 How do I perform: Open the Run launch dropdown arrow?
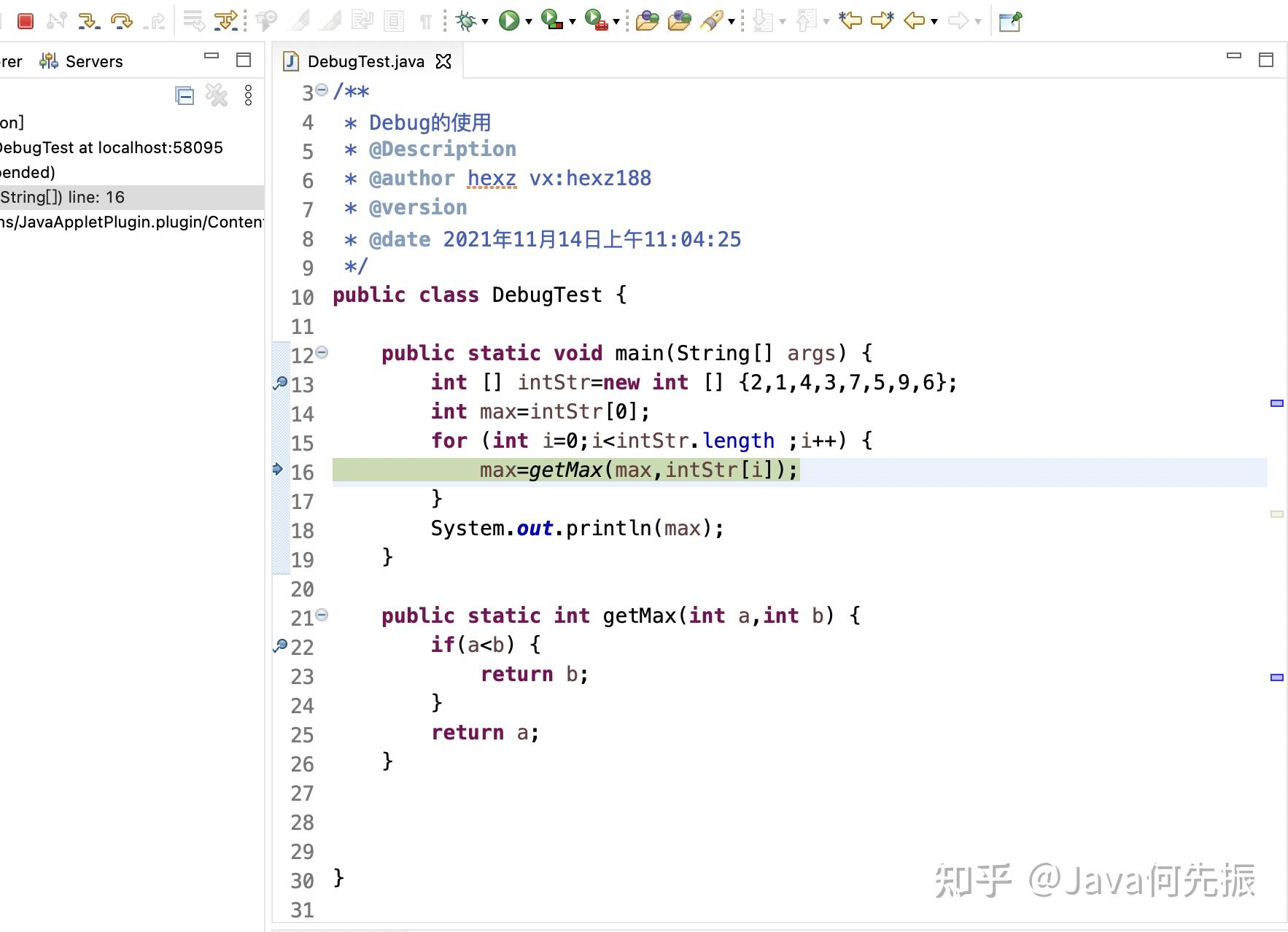click(x=529, y=22)
